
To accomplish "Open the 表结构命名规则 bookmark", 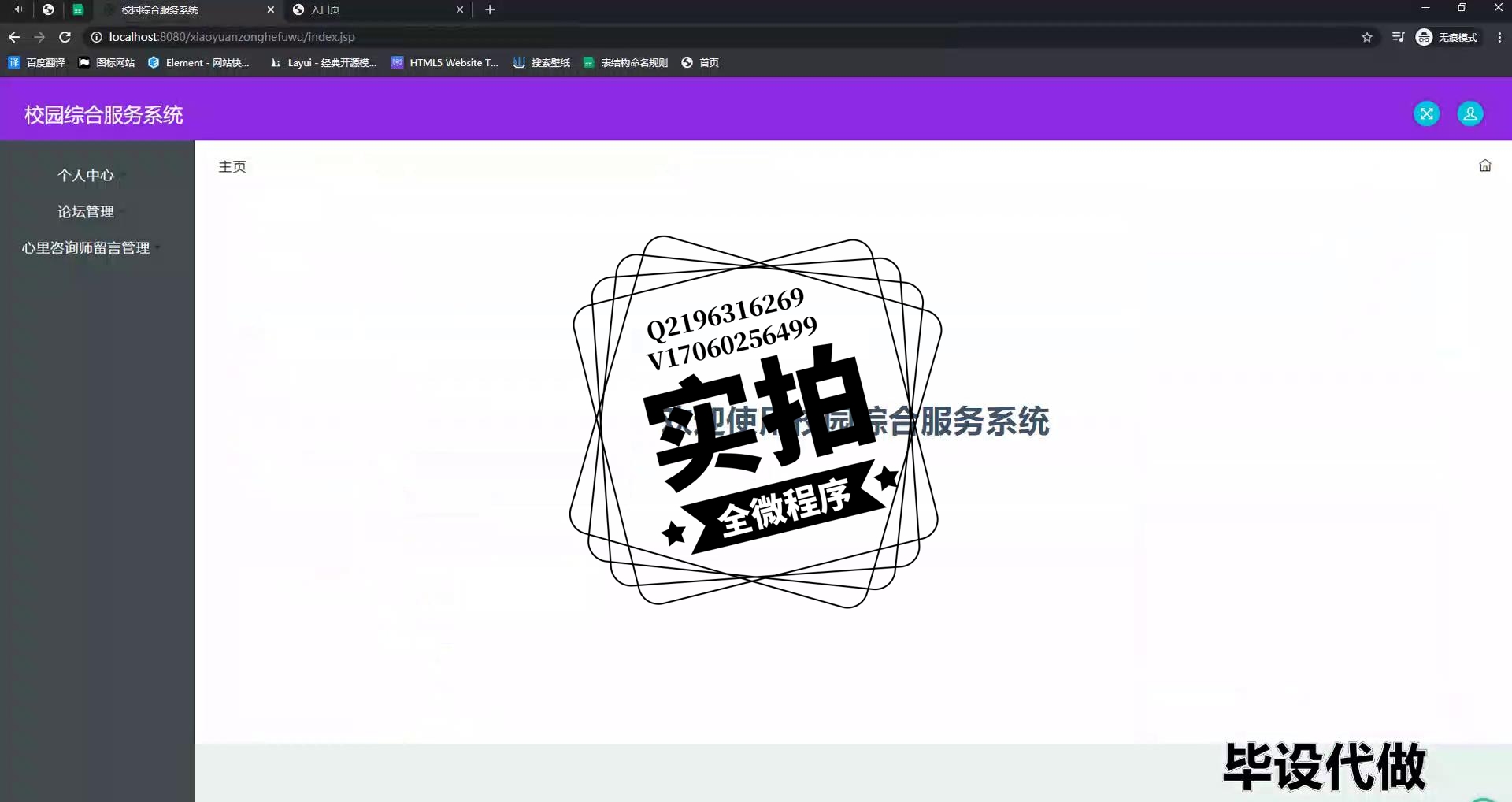I will coord(625,62).
